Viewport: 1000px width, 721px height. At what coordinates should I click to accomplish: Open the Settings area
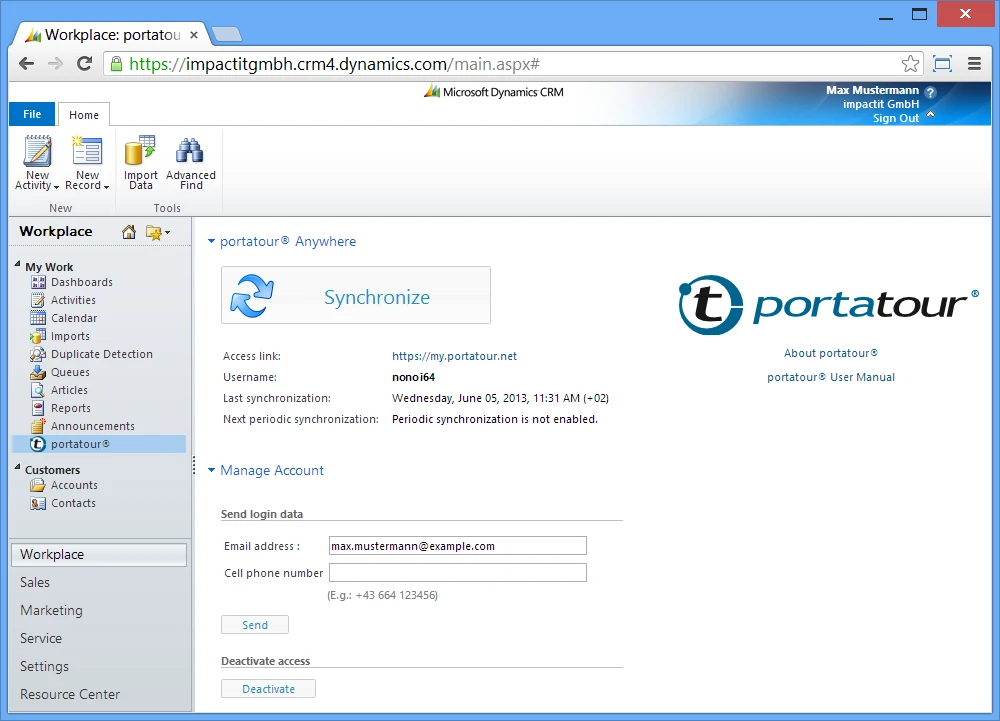[44, 666]
